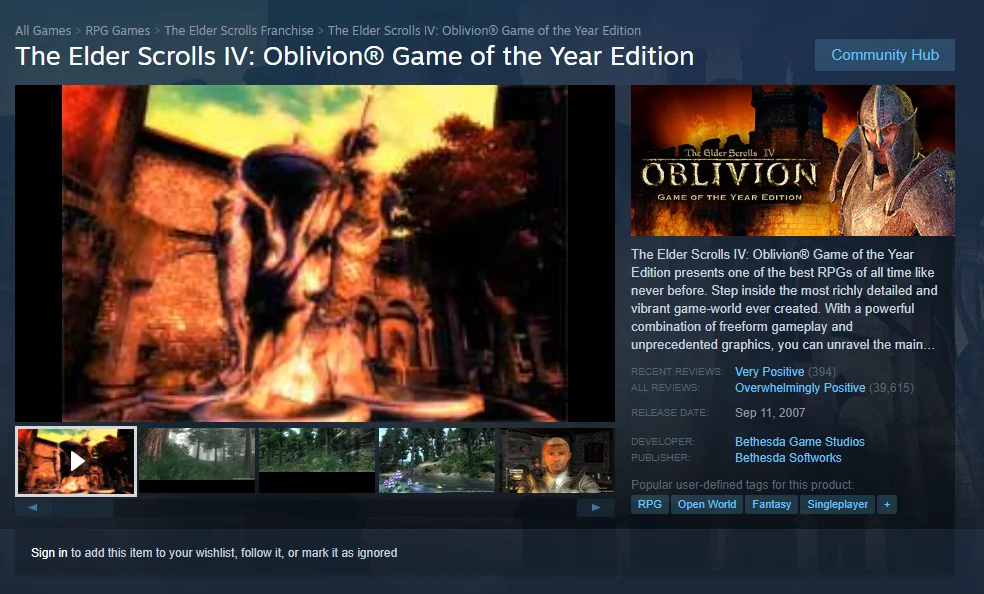This screenshot has height=594, width=984.
Task: Open Very Positive recent reviews
Action: tap(769, 372)
